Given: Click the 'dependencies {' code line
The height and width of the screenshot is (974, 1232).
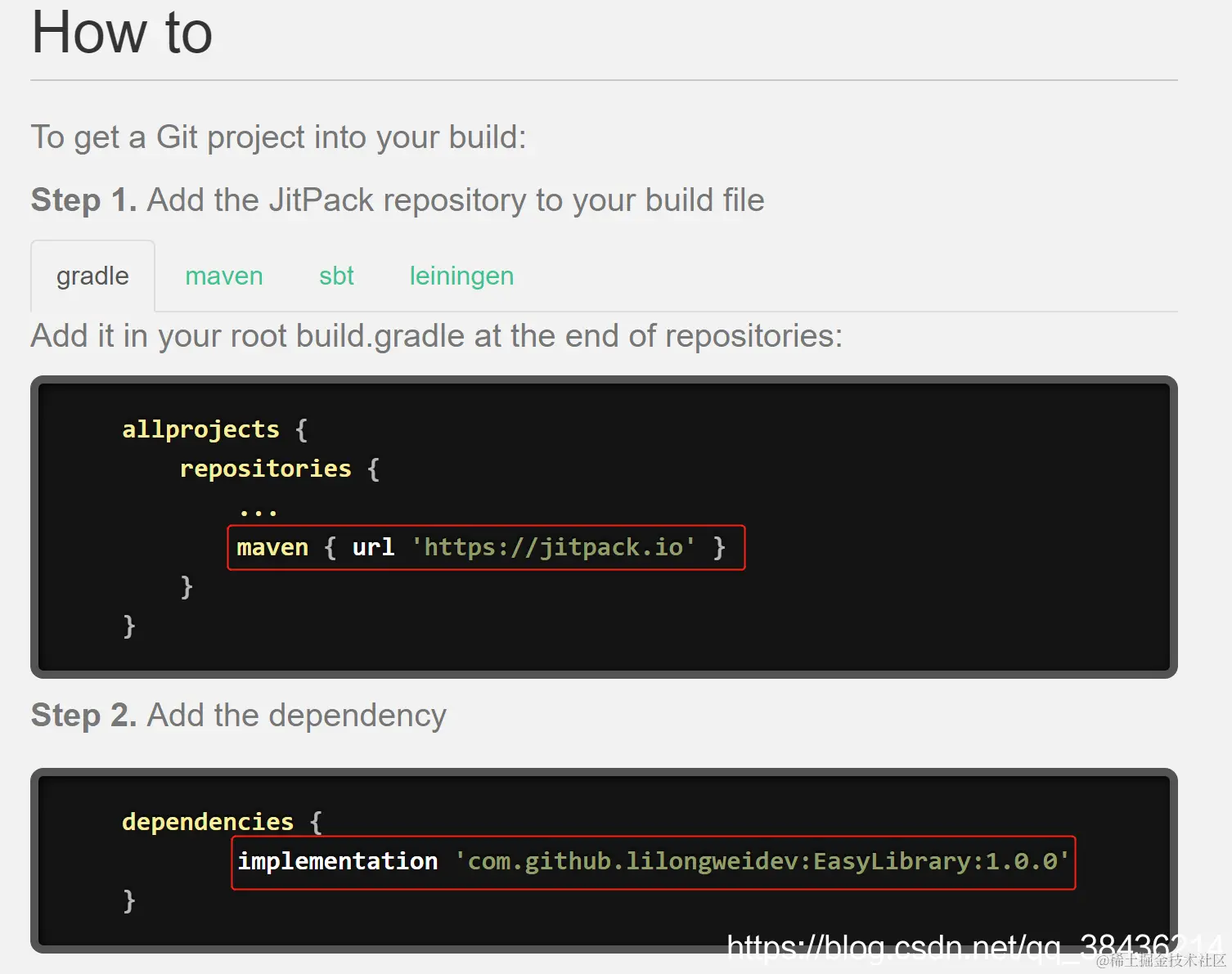Looking at the screenshot, I should (x=222, y=822).
